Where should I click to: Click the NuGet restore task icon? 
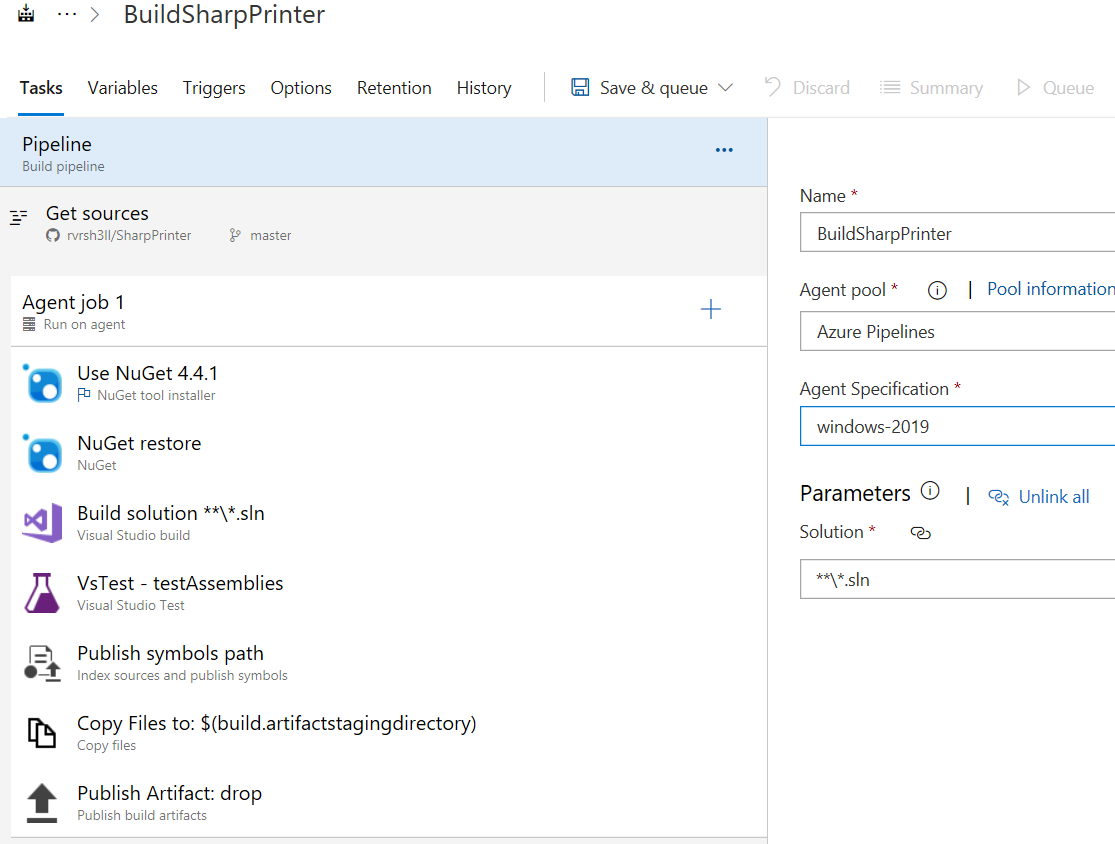pos(43,453)
